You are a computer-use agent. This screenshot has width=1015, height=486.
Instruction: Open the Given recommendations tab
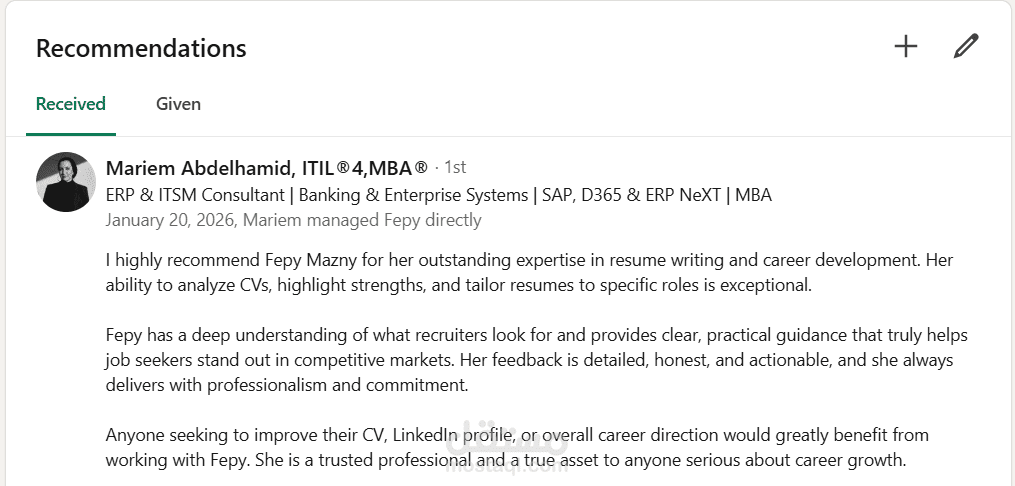tap(178, 104)
